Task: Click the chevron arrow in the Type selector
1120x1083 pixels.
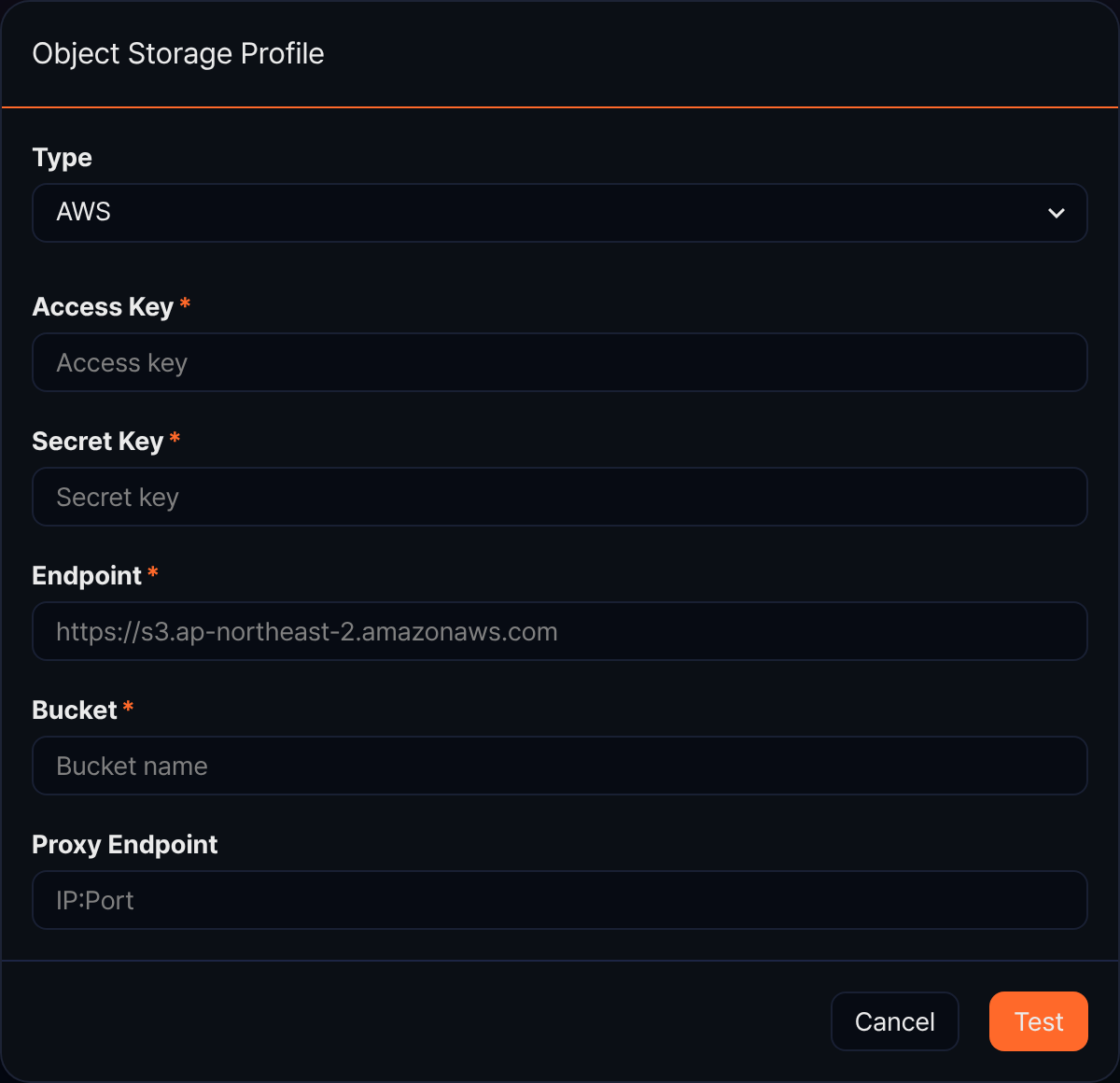Action: pyautogui.click(x=1057, y=213)
